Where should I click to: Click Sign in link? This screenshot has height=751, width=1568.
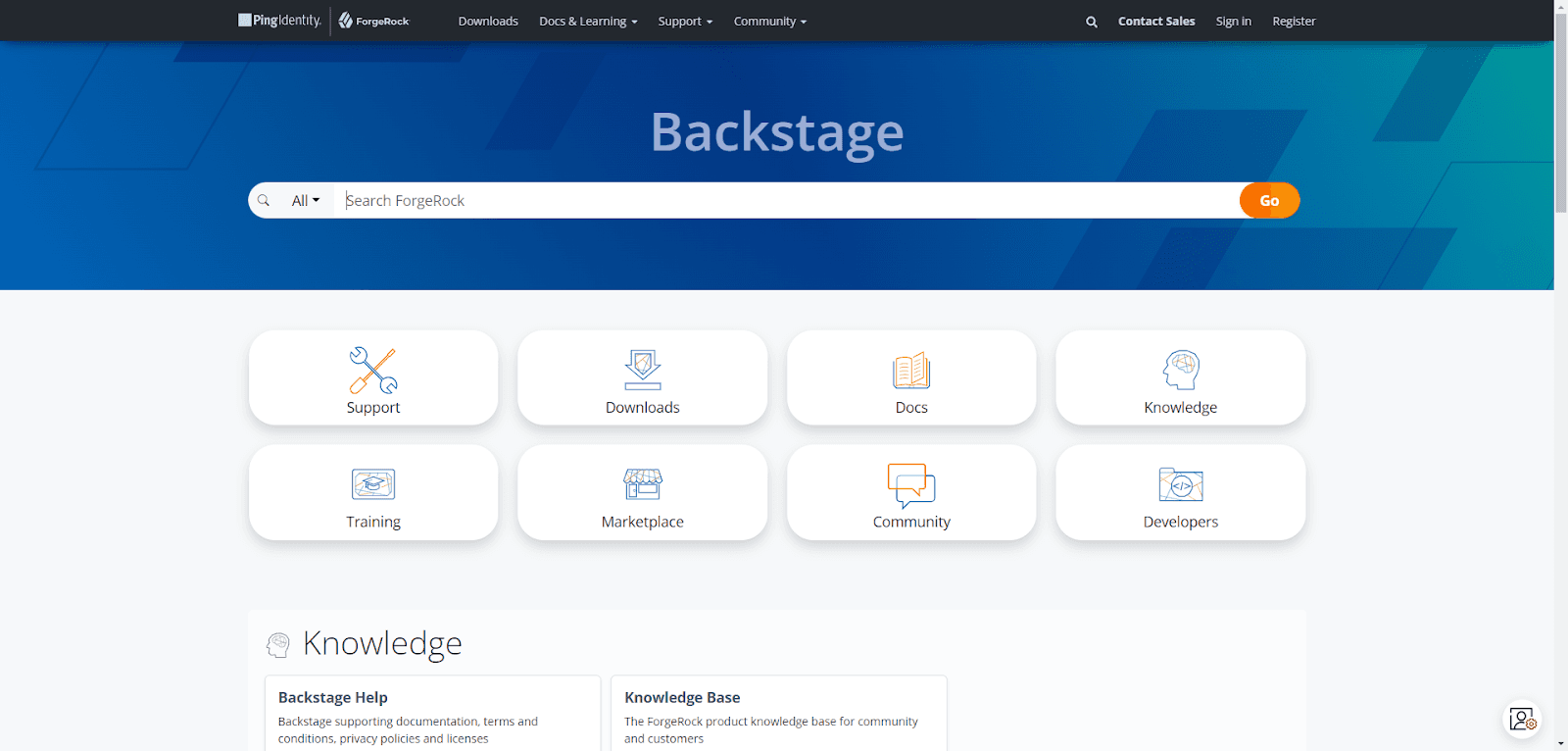click(1234, 22)
